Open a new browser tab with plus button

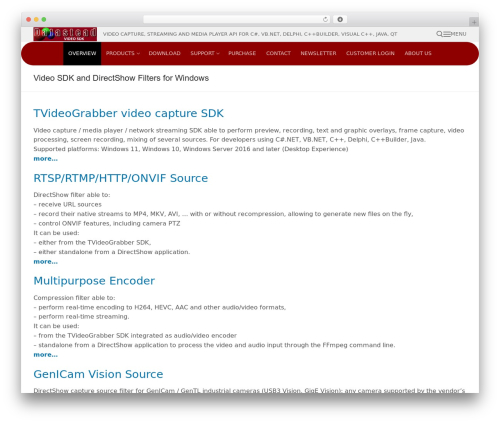pos(474,22)
